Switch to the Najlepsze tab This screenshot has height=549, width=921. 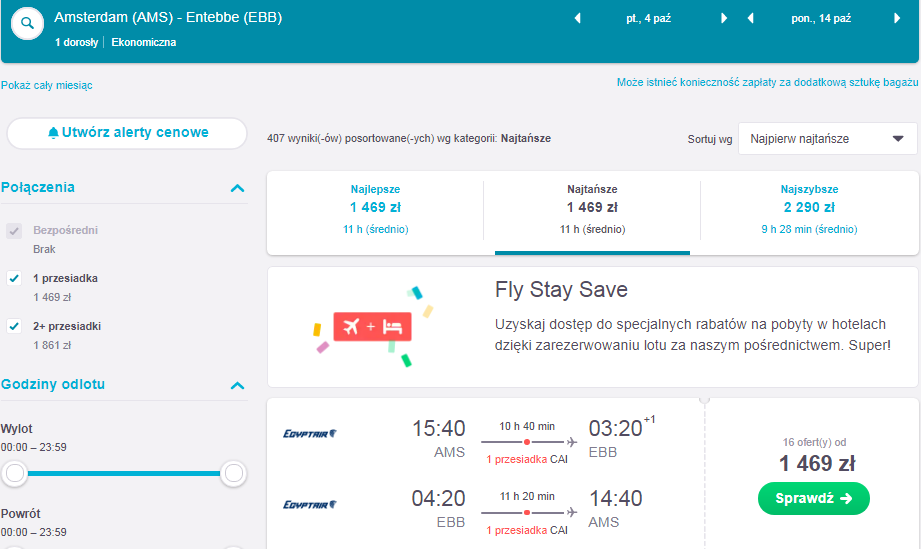375,209
